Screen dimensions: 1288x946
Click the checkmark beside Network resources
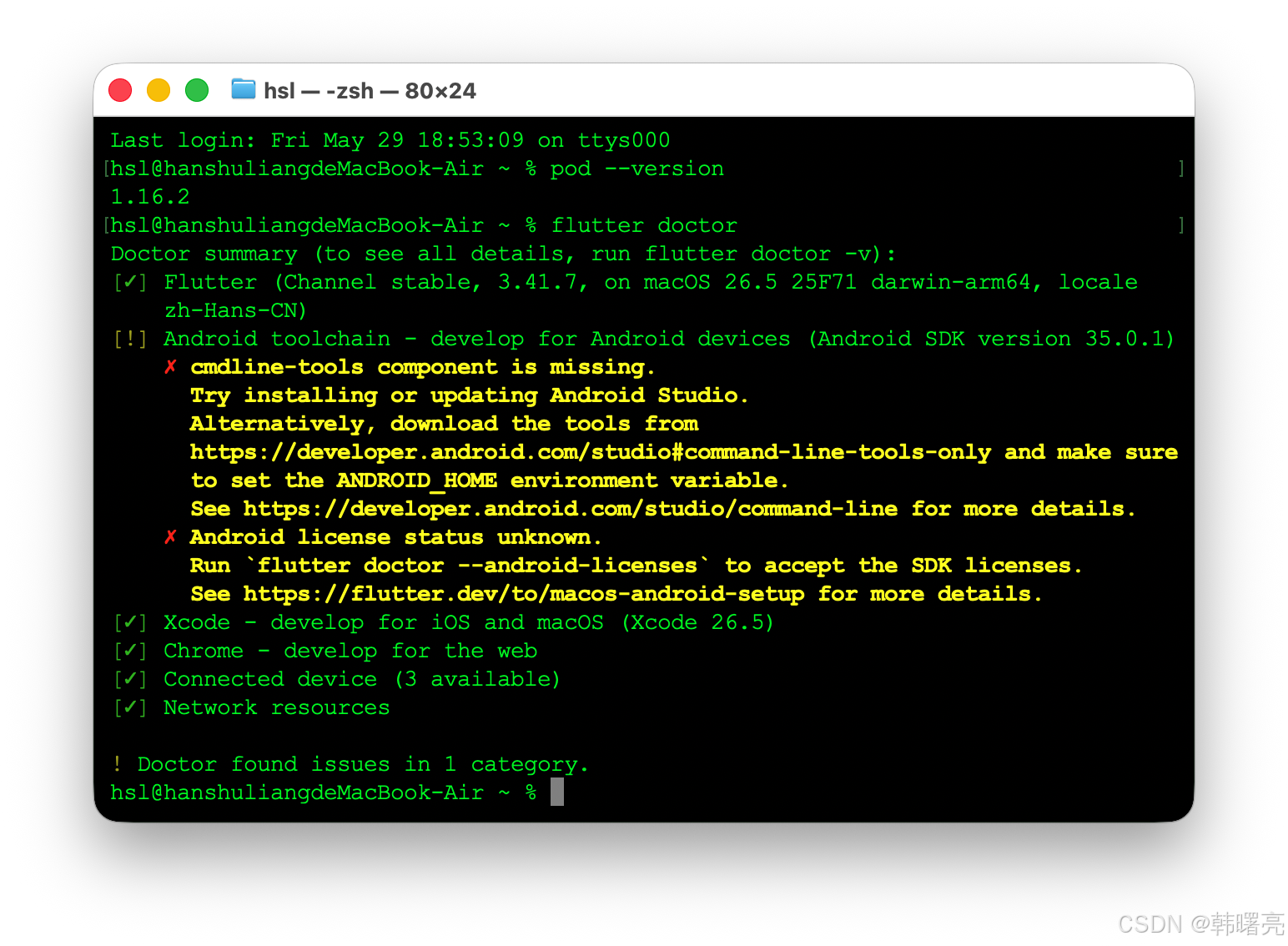[130, 707]
